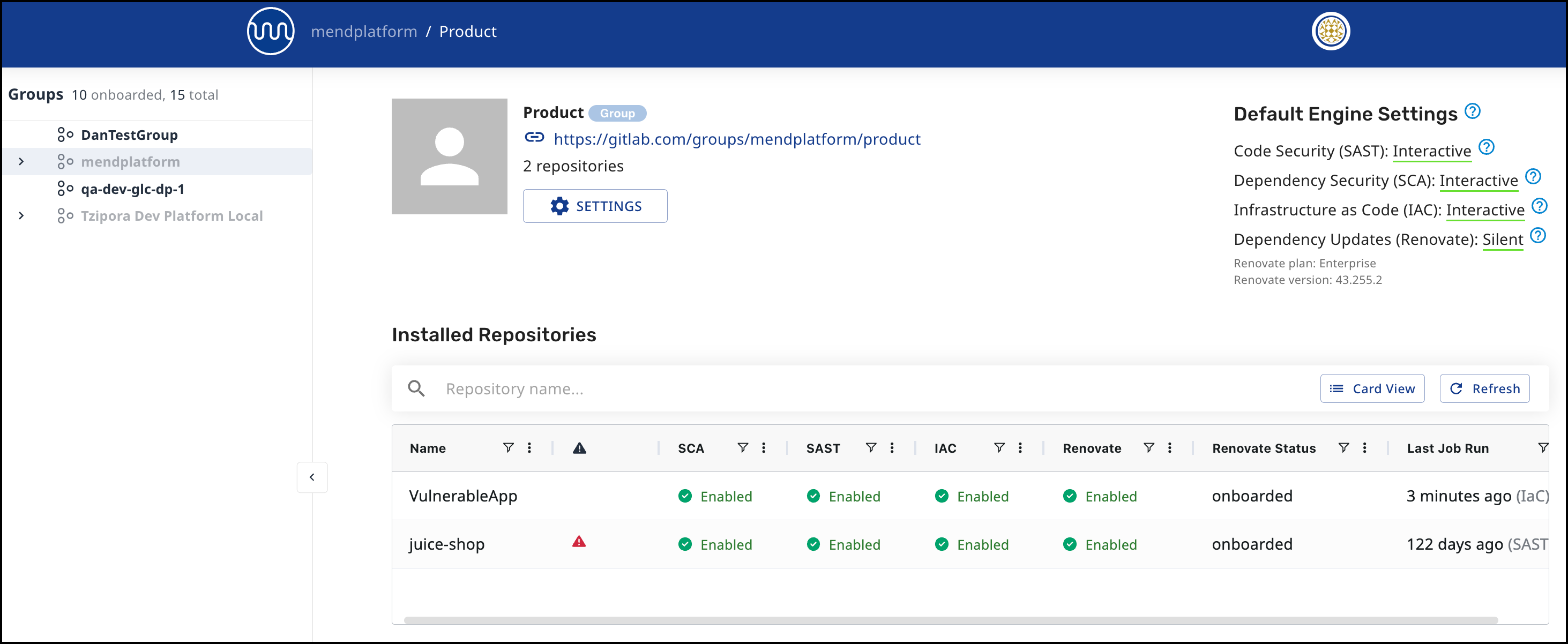Click the red warning icon for juice-shop
The image size is (1568, 644).
579,542
